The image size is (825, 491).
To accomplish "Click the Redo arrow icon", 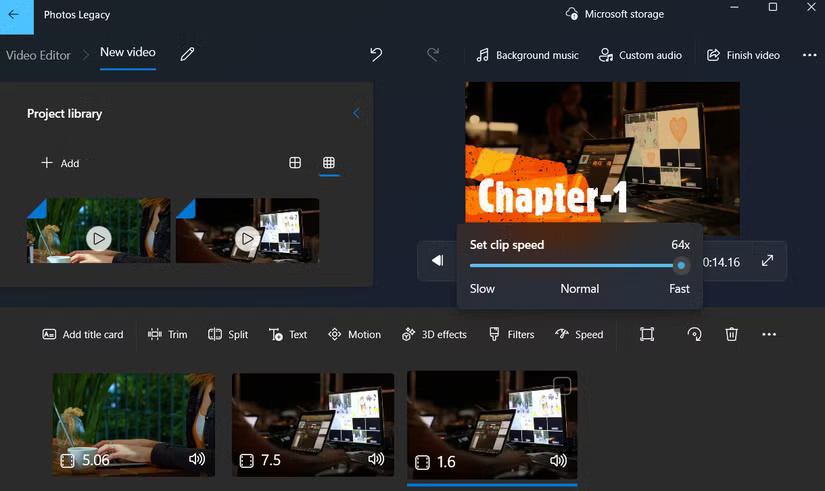I will (433, 55).
